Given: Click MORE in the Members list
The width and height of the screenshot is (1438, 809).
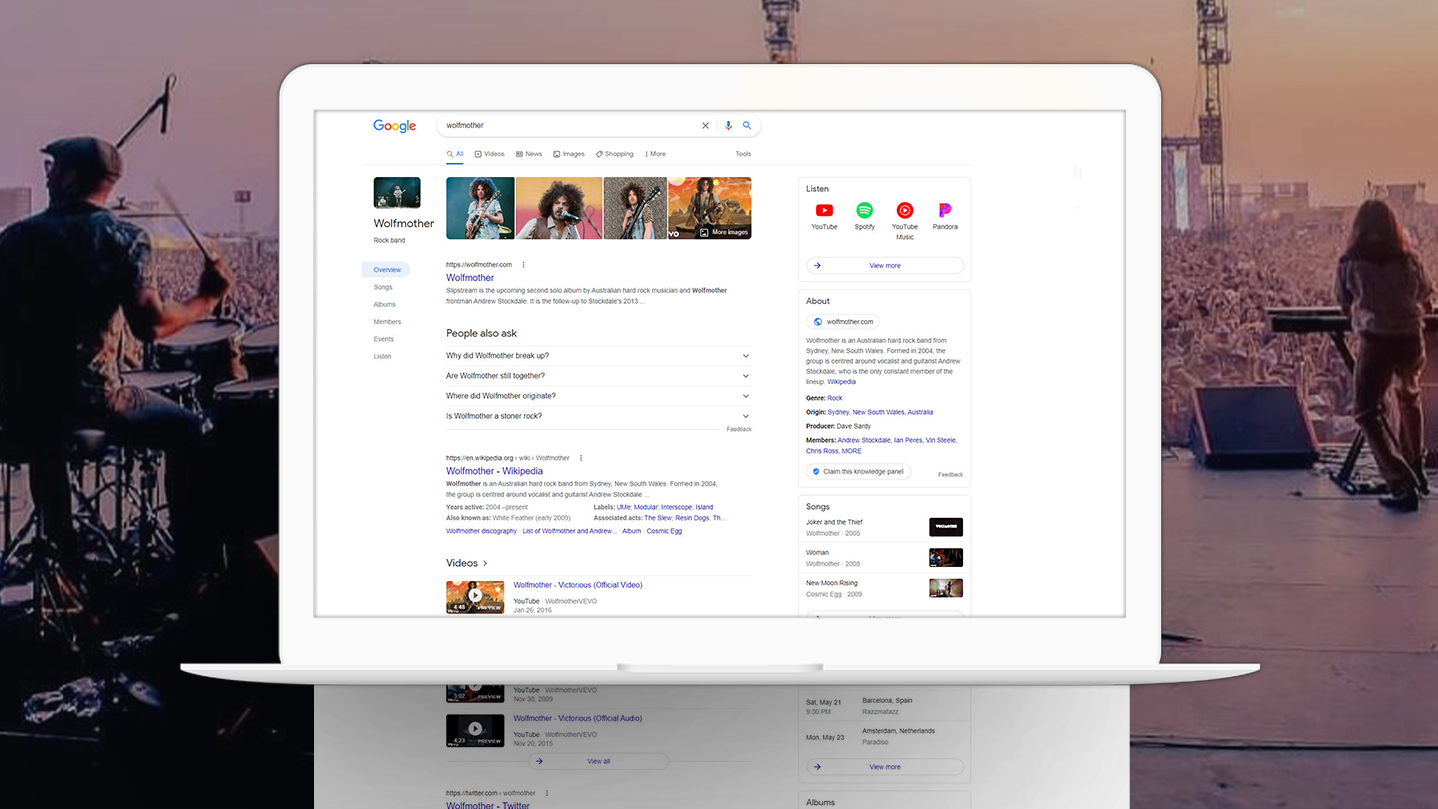Looking at the screenshot, I should [852, 451].
